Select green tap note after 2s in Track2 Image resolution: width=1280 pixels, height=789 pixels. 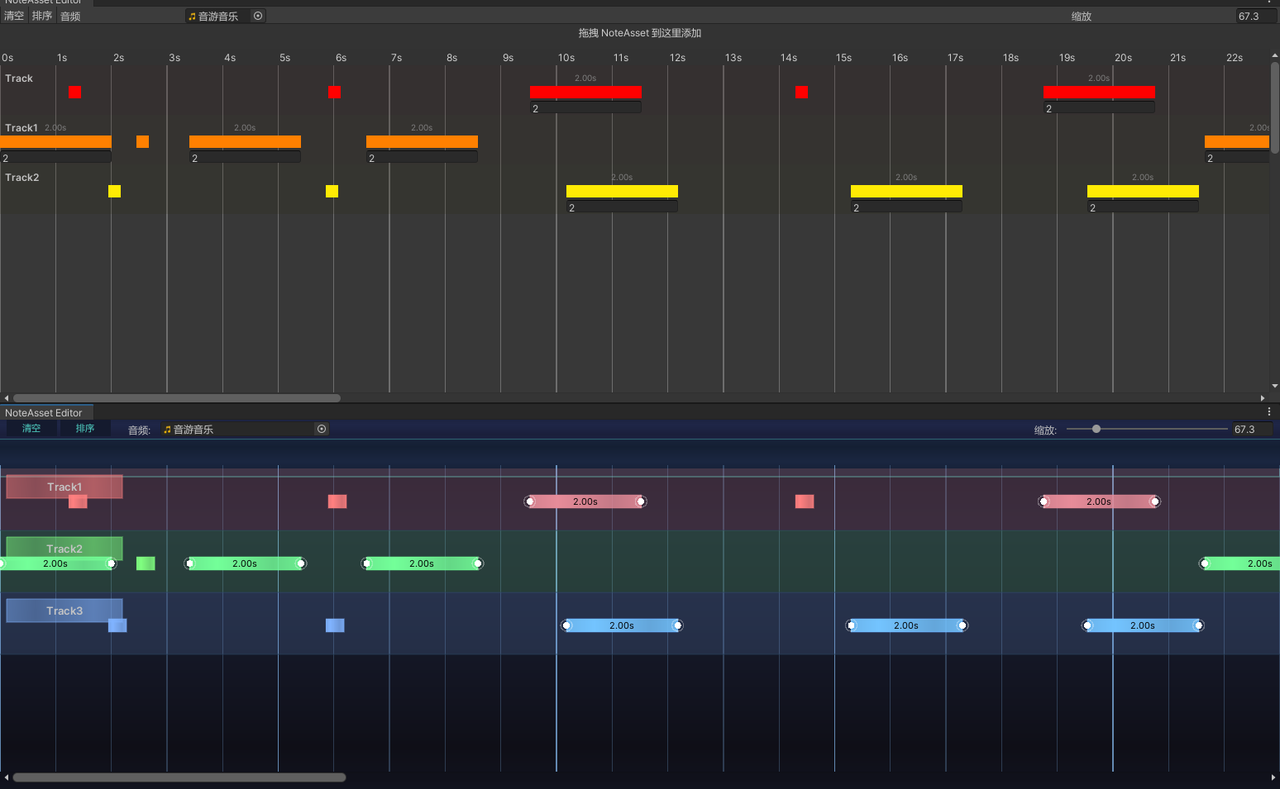[x=145, y=563]
